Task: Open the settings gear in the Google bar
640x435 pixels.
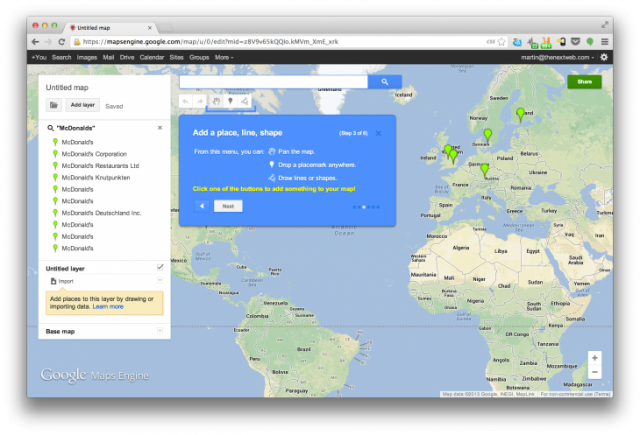Action: pyautogui.click(x=603, y=57)
